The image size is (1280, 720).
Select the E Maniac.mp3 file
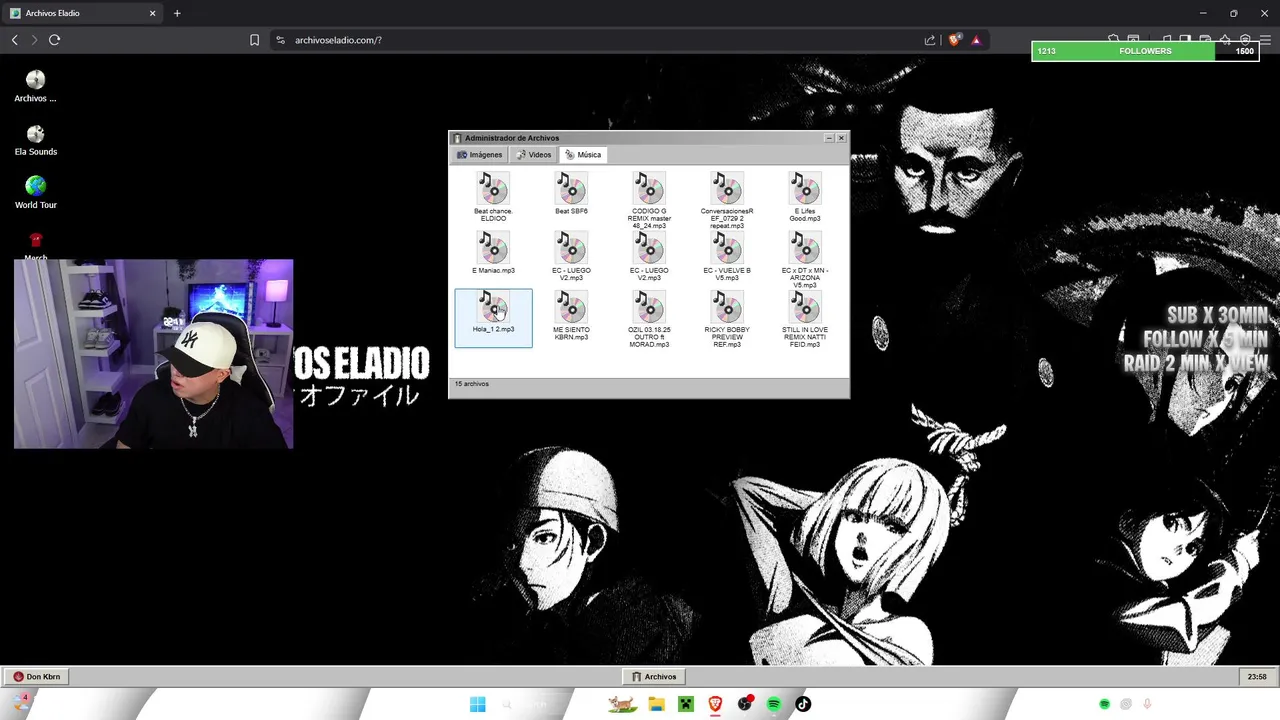point(493,252)
